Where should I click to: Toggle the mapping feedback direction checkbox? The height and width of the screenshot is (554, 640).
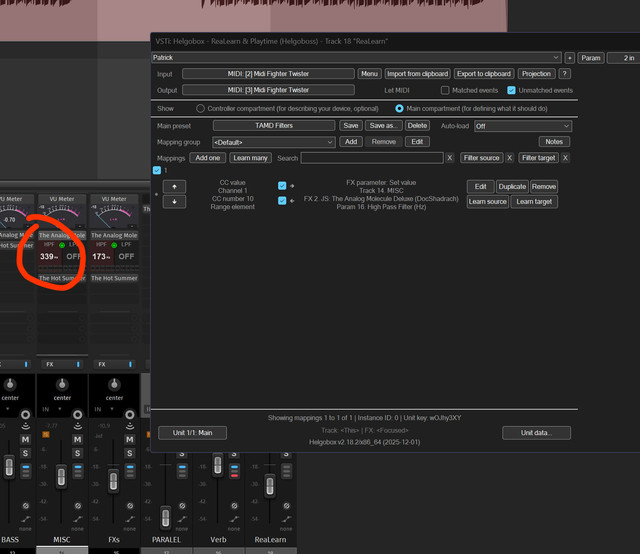(x=282, y=200)
